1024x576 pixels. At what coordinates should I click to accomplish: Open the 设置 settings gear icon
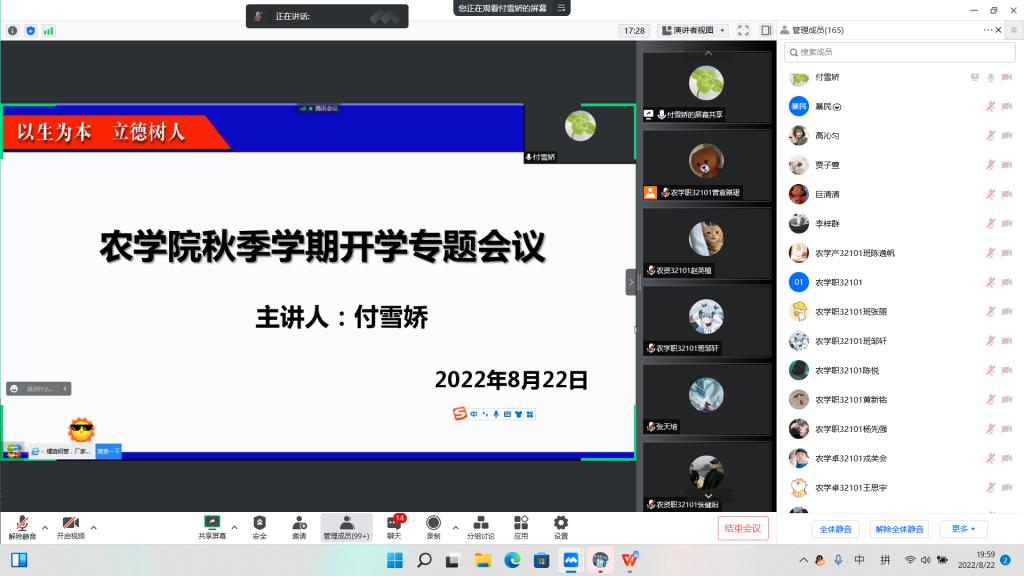tap(561, 523)
